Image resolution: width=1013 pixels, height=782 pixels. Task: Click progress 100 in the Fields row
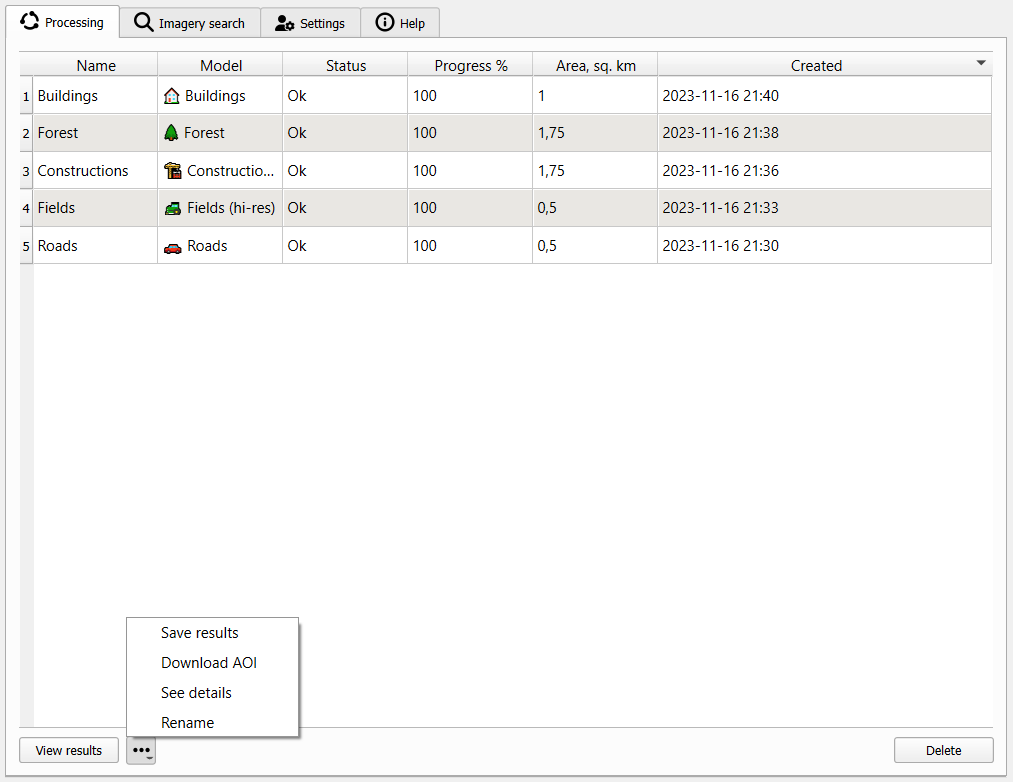point(424,207)
